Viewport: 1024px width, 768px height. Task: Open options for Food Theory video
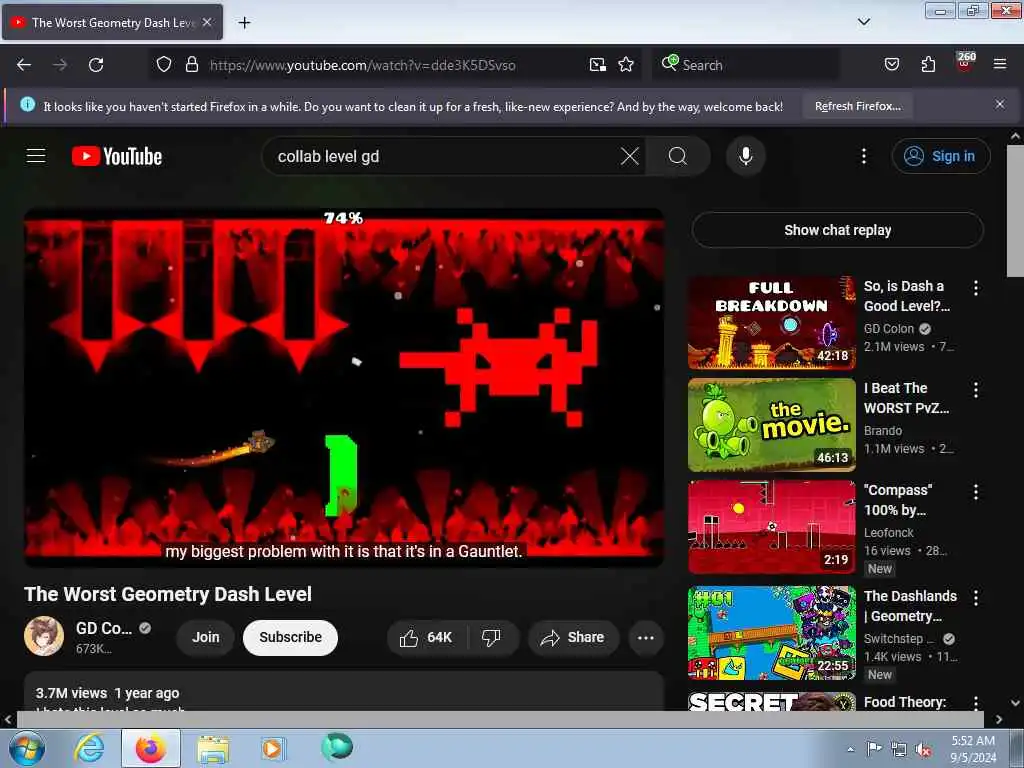click(976, 703)
